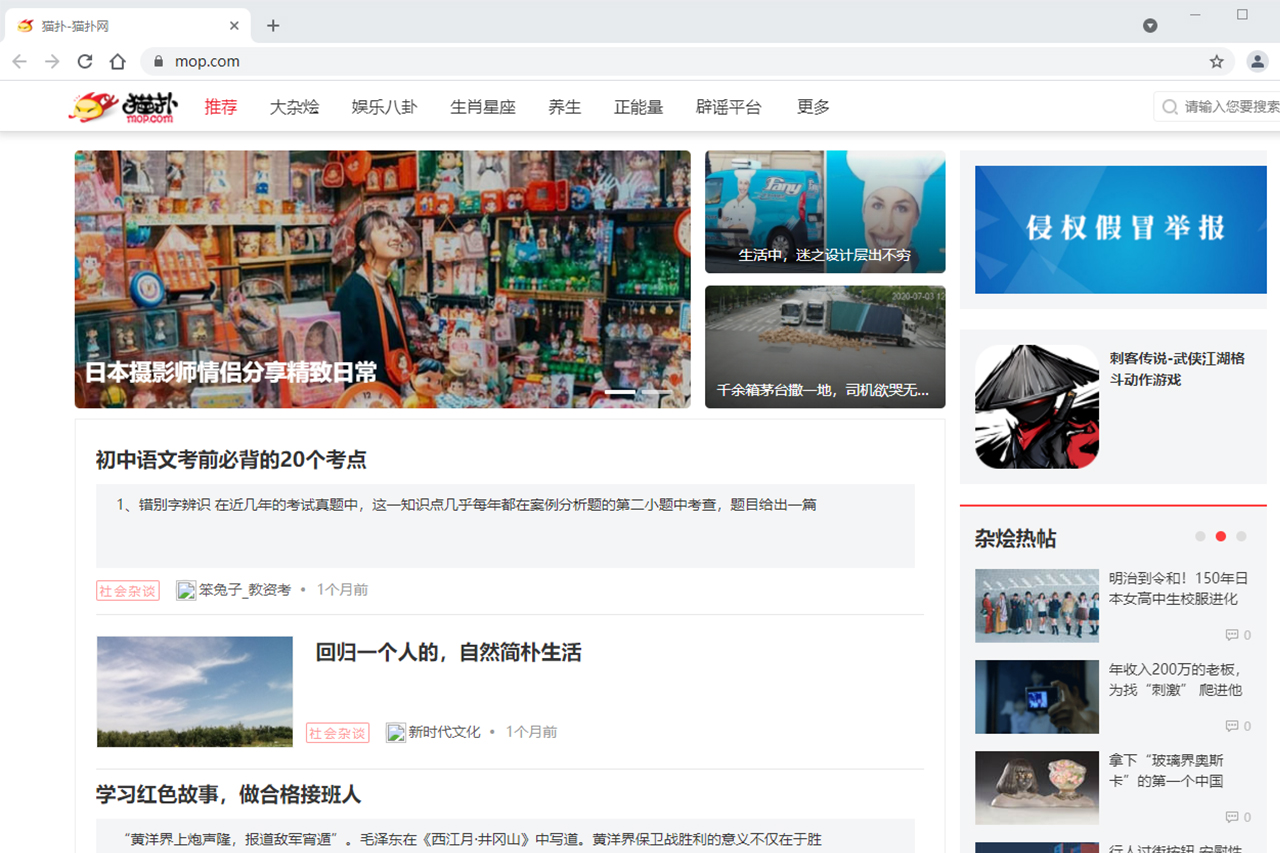Open the 新时代文化 author name

pos(445,732)
